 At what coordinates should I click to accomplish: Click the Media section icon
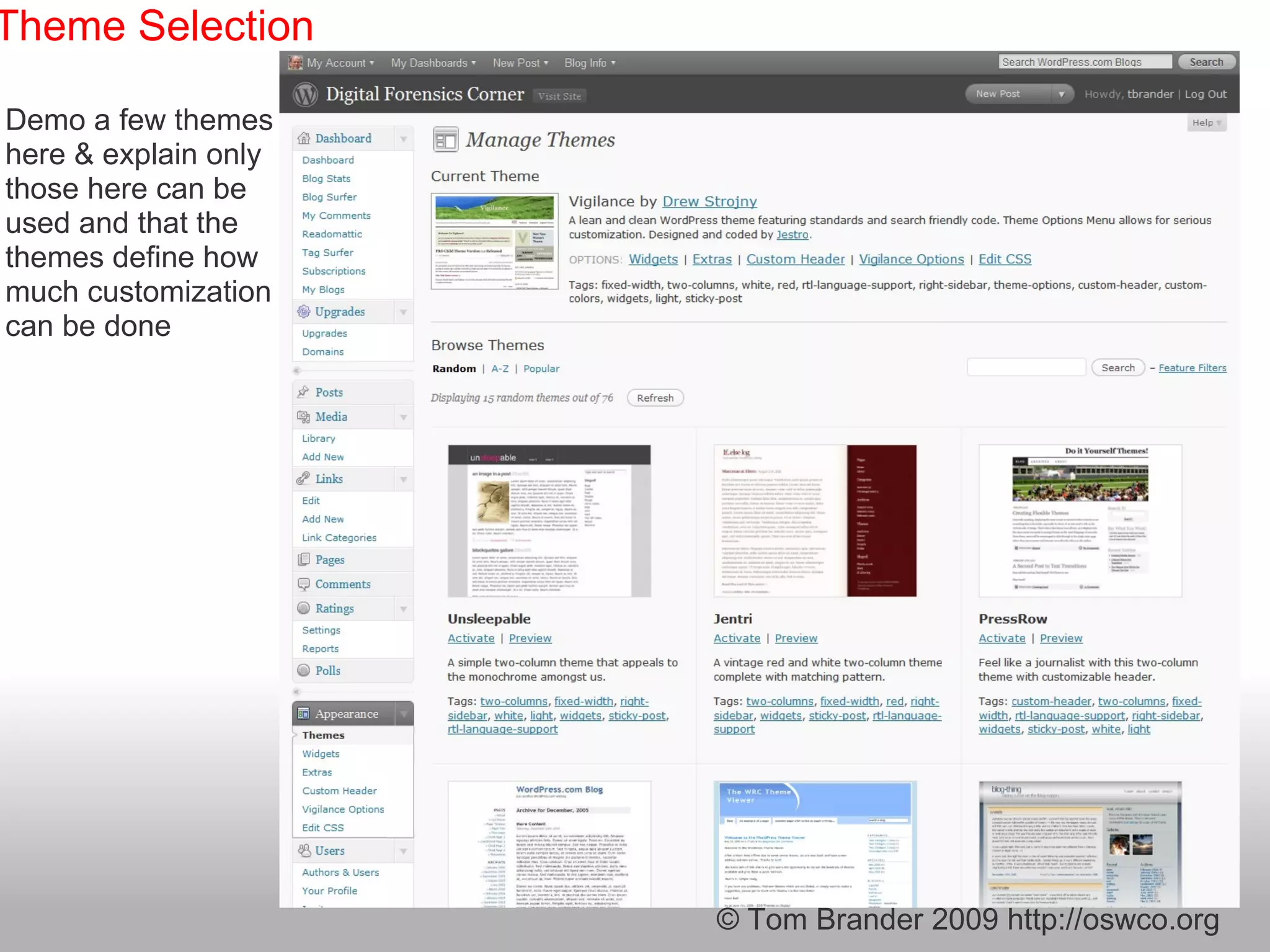click(x=303, y=417)
